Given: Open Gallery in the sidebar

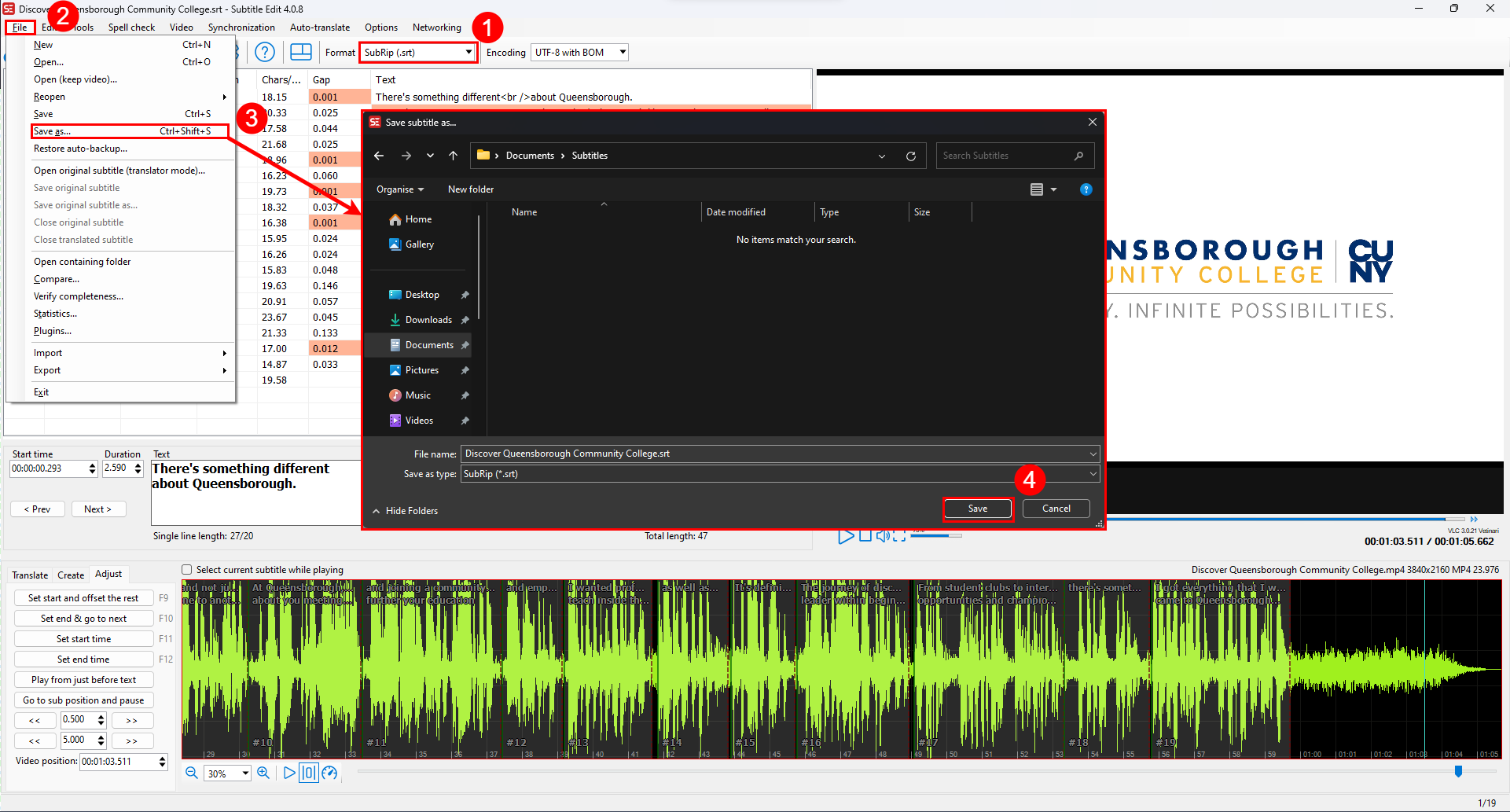Looking at the screenshot, I should tap(411, 244).
